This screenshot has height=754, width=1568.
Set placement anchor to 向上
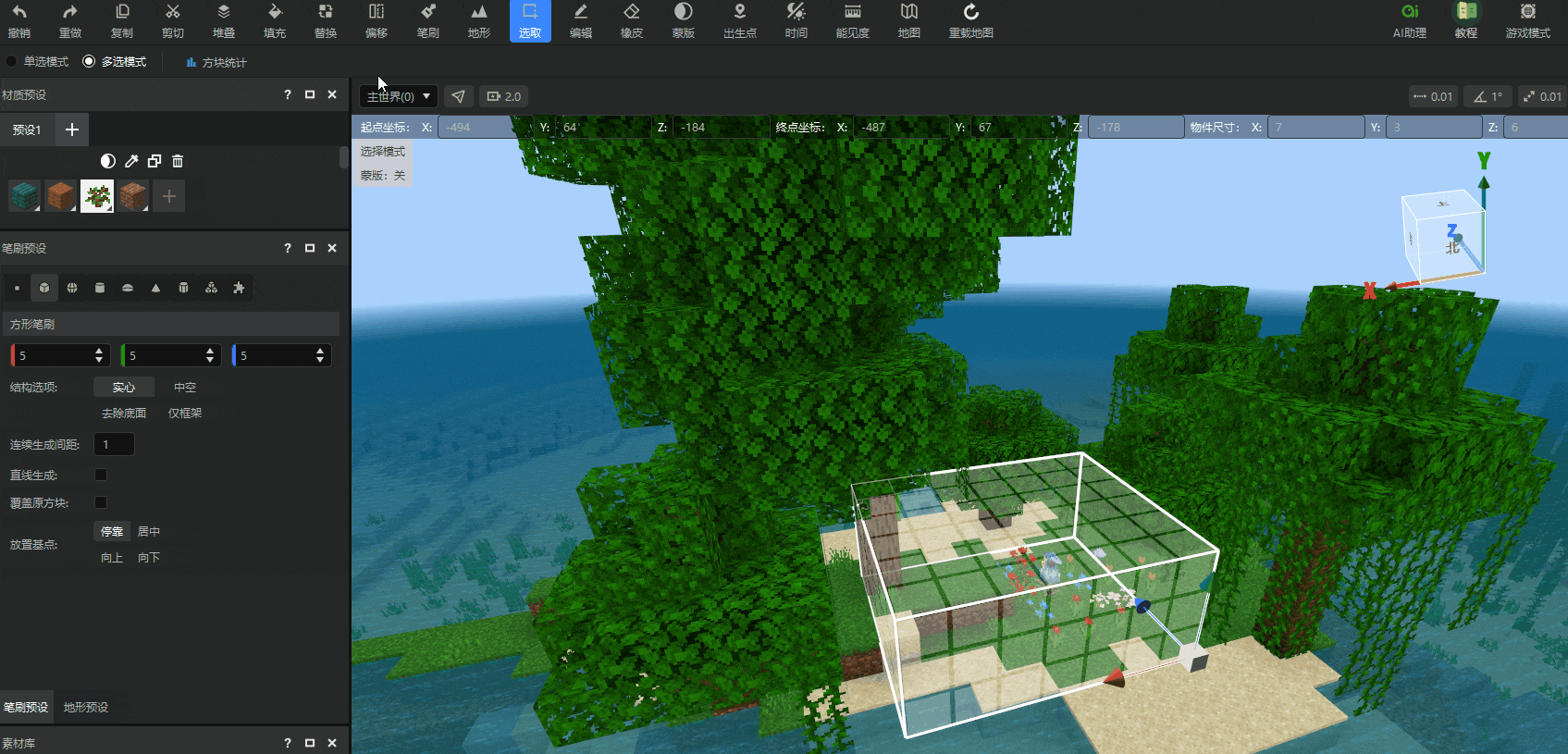click(x=112, y=558)
